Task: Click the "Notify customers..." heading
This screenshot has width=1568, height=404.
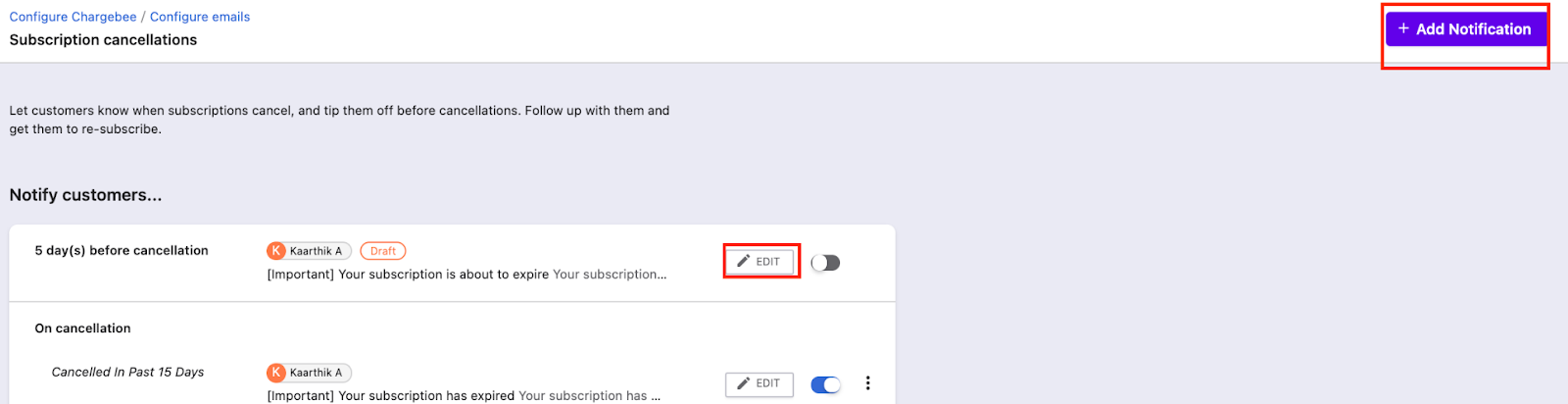Action: [85, 195]
